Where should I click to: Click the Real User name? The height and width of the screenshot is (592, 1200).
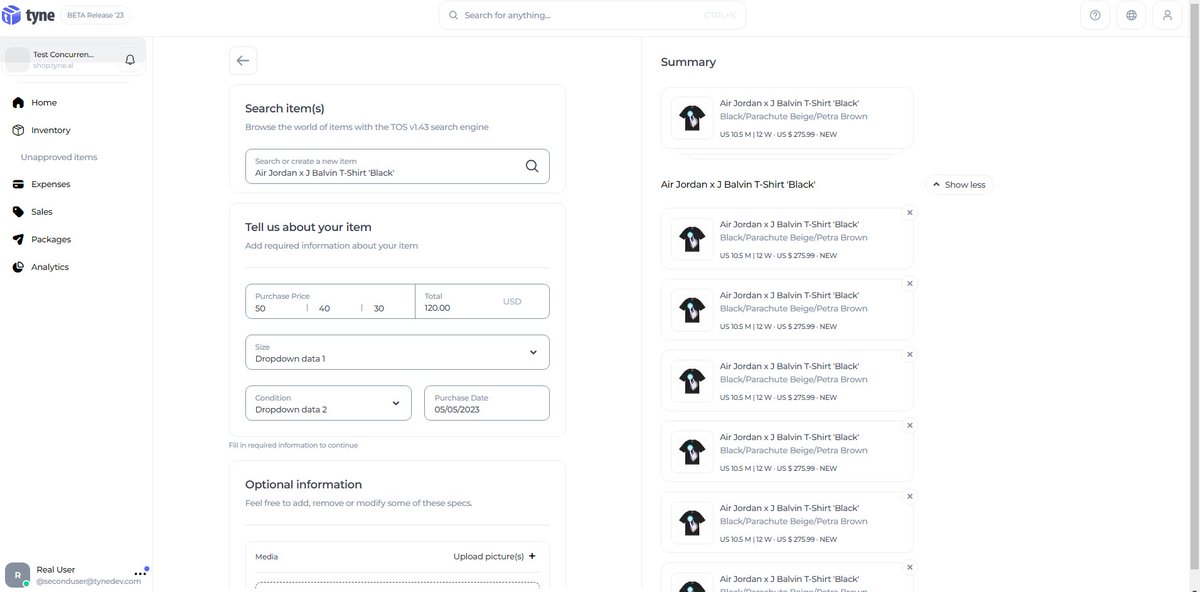coord(56,569)
